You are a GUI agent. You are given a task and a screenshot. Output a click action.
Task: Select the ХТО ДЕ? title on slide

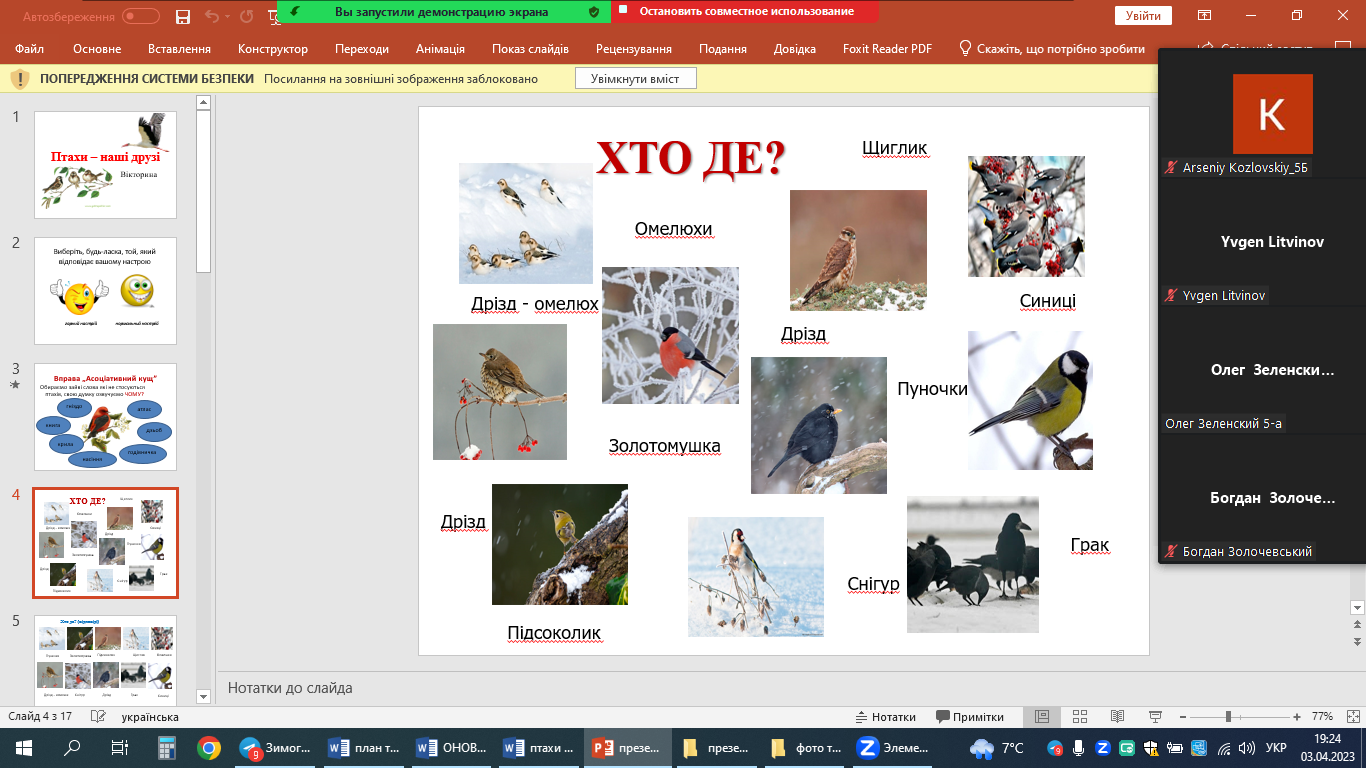pyautogui.click(x=691, y=157)
